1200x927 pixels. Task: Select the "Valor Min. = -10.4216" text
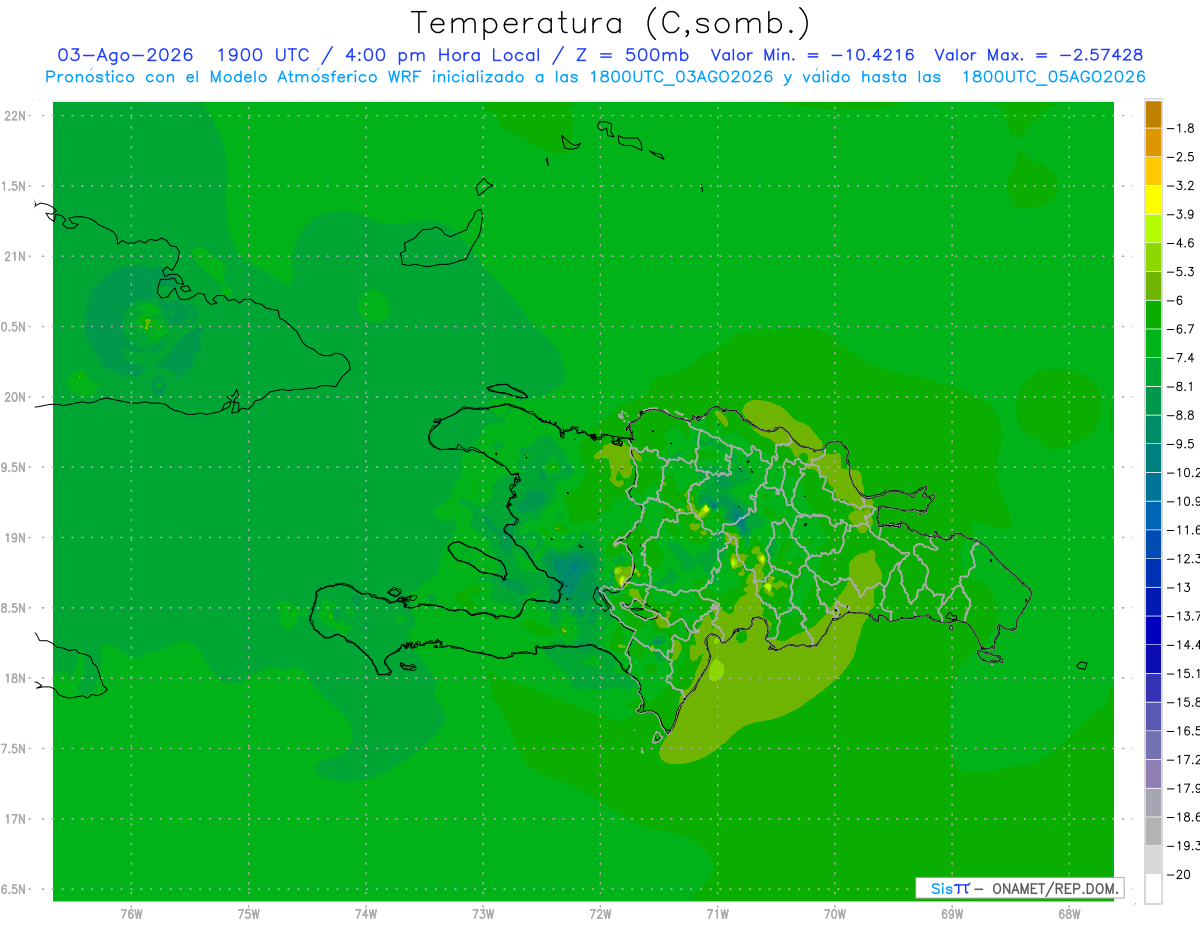(x=812, y=55)
